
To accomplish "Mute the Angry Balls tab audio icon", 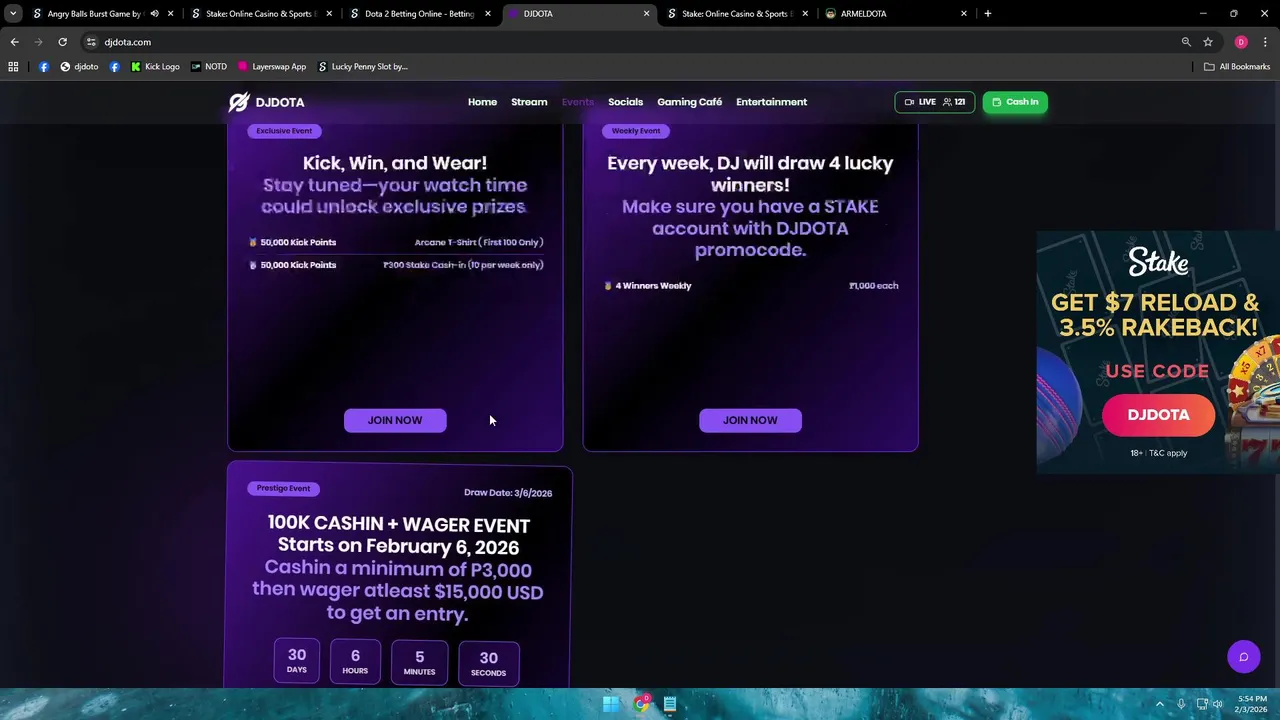I will [x=154, y=14].
